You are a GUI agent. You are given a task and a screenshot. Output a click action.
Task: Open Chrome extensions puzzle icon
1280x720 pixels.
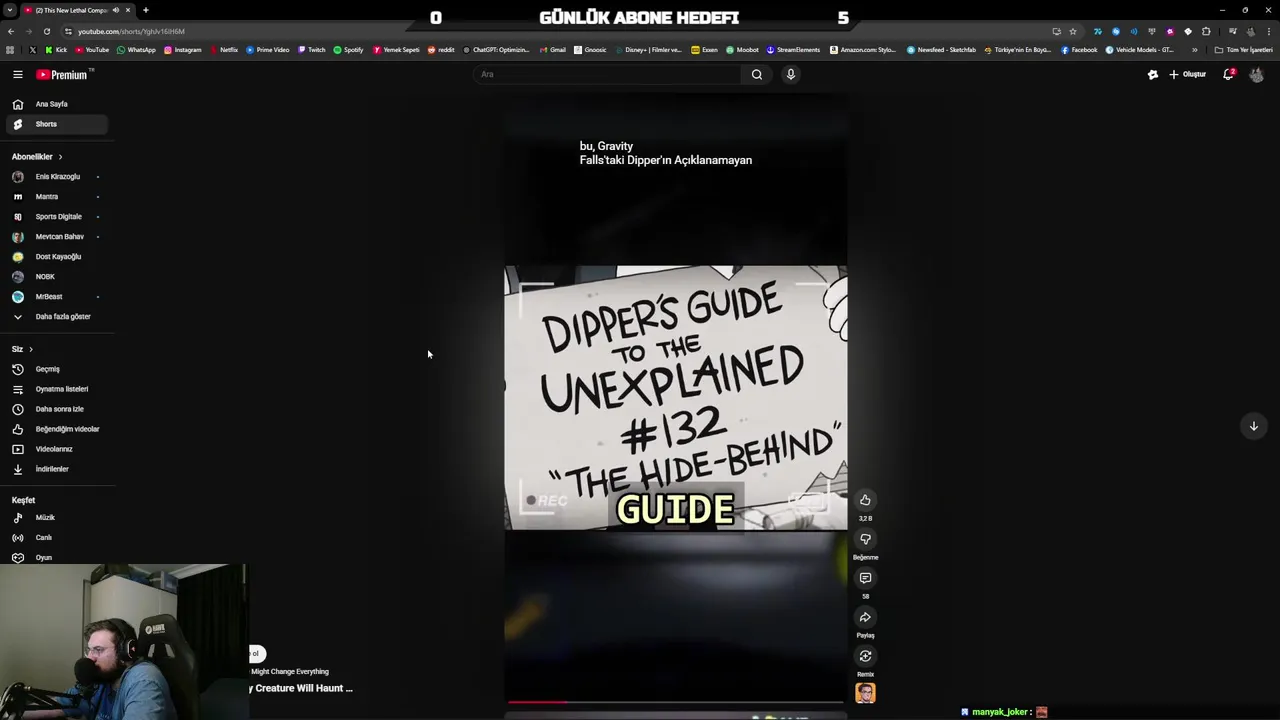coord(1206,31)
